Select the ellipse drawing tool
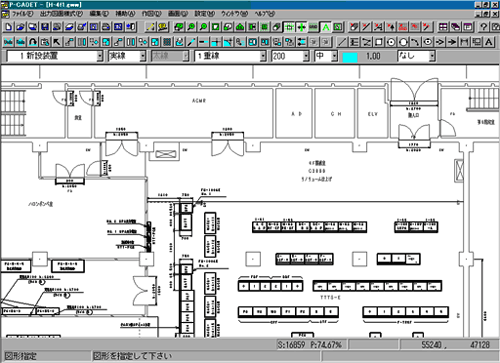 (x=428, y=42)
